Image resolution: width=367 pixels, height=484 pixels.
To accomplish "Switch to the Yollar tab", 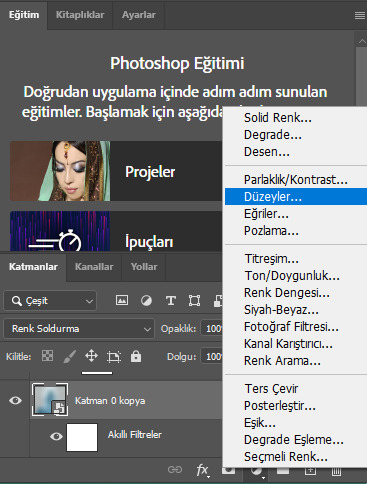I will pyautogui.click(x=144, y=267).
